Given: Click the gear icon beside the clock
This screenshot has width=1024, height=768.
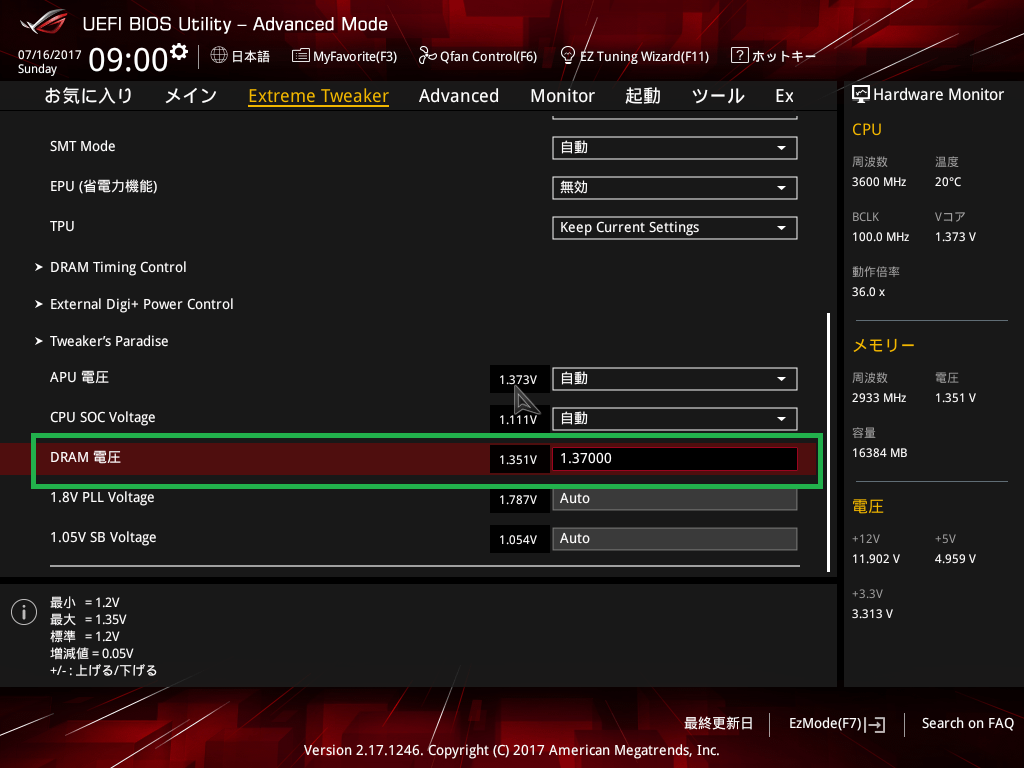Looking at the screenshot, I should pyautogui.click(x=179, y=51).
